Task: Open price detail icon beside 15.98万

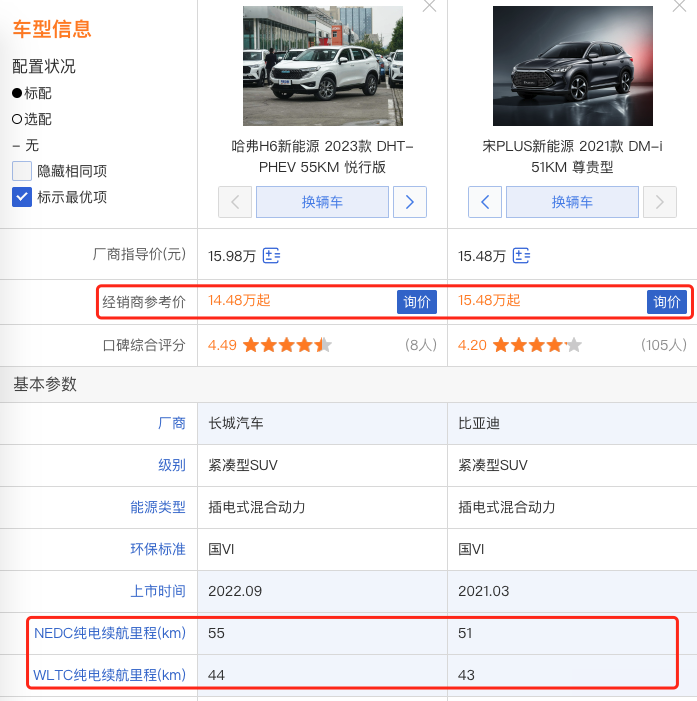Action: point(271,256)
